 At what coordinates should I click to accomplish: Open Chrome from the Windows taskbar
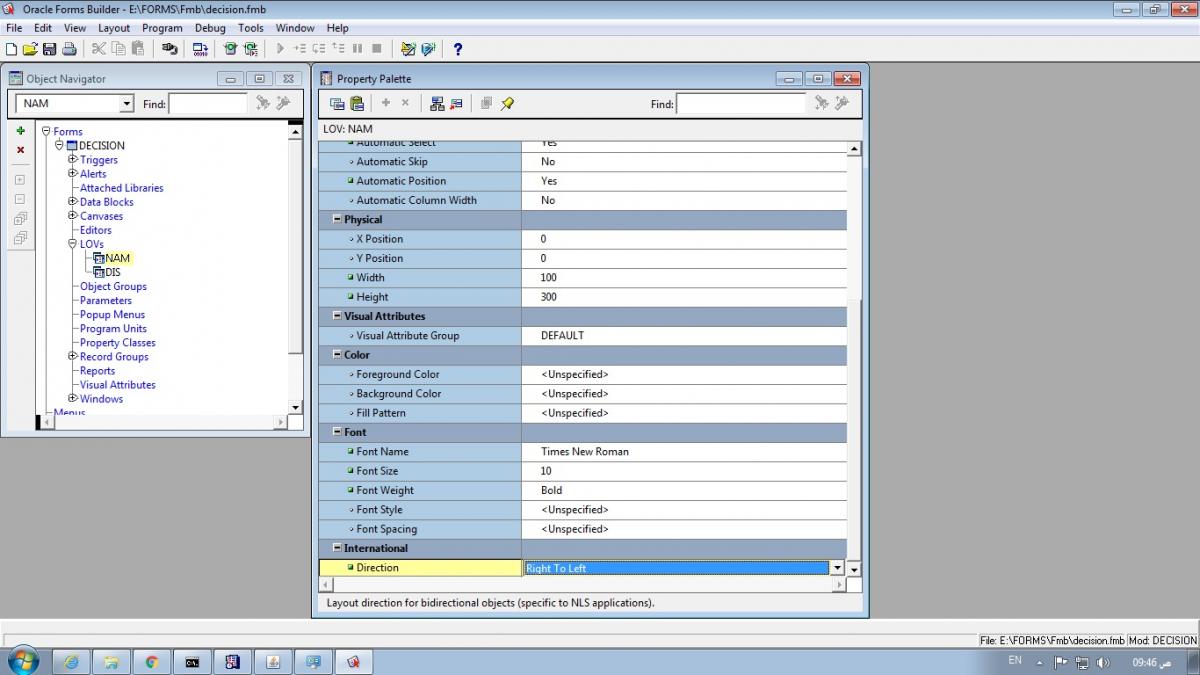point(152,661)
